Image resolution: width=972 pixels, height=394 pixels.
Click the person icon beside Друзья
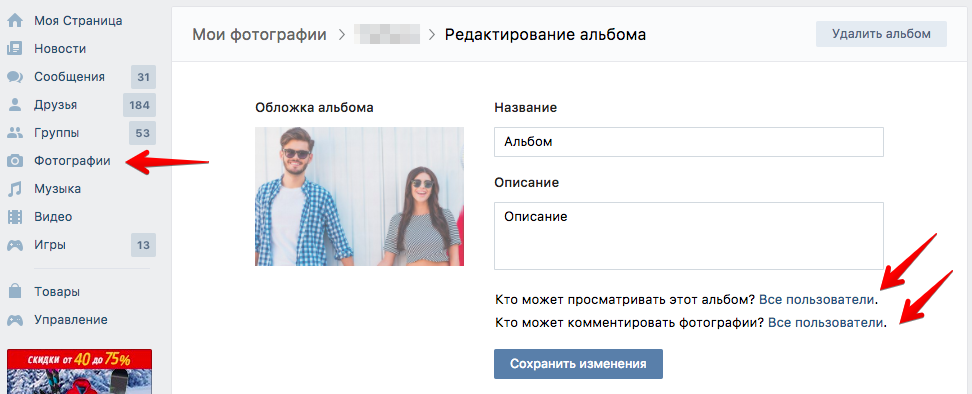15,105
